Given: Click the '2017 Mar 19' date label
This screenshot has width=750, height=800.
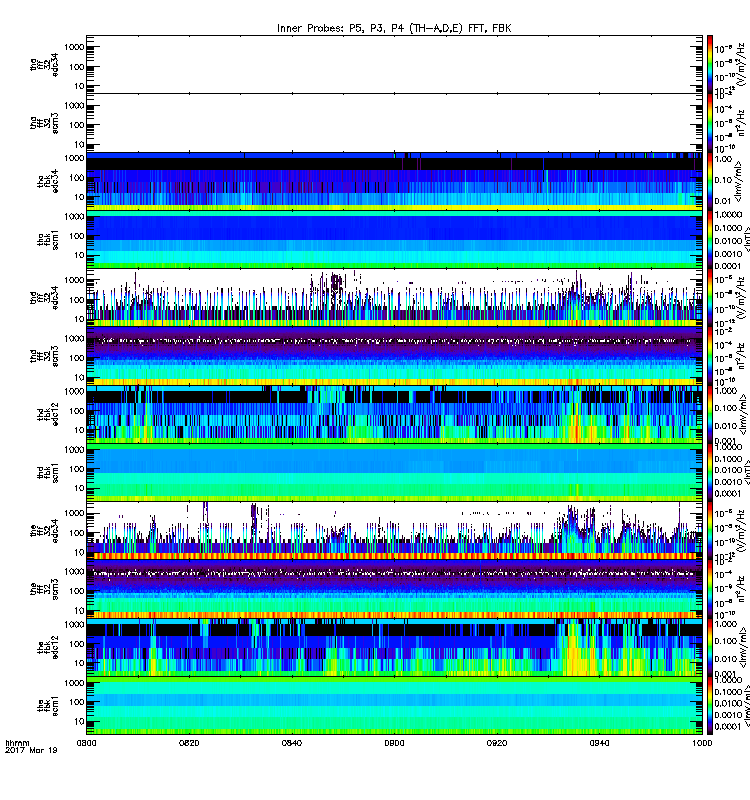Looking at the screenshot, I should tap(31, 750).
